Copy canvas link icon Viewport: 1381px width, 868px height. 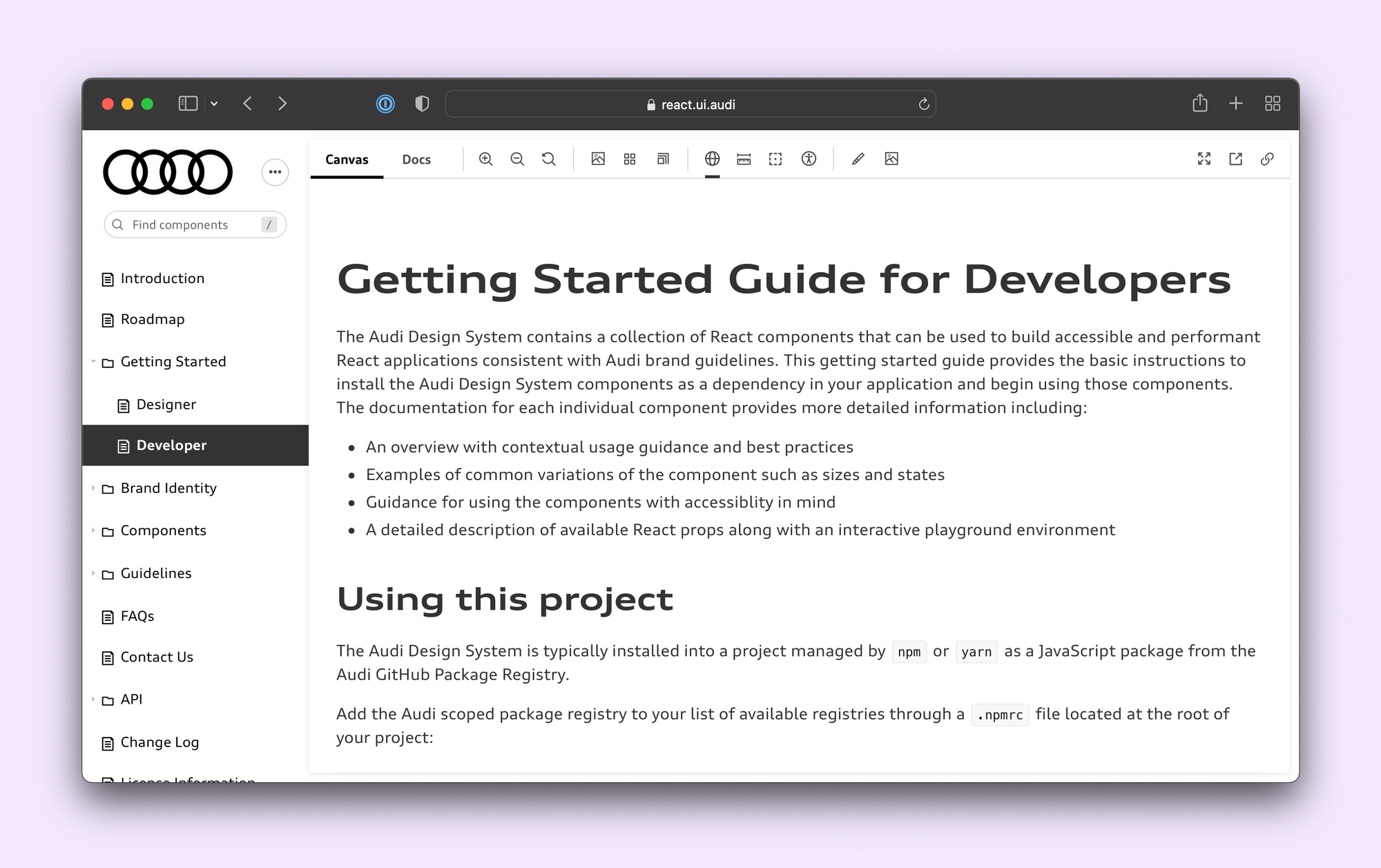(1267, 159)
